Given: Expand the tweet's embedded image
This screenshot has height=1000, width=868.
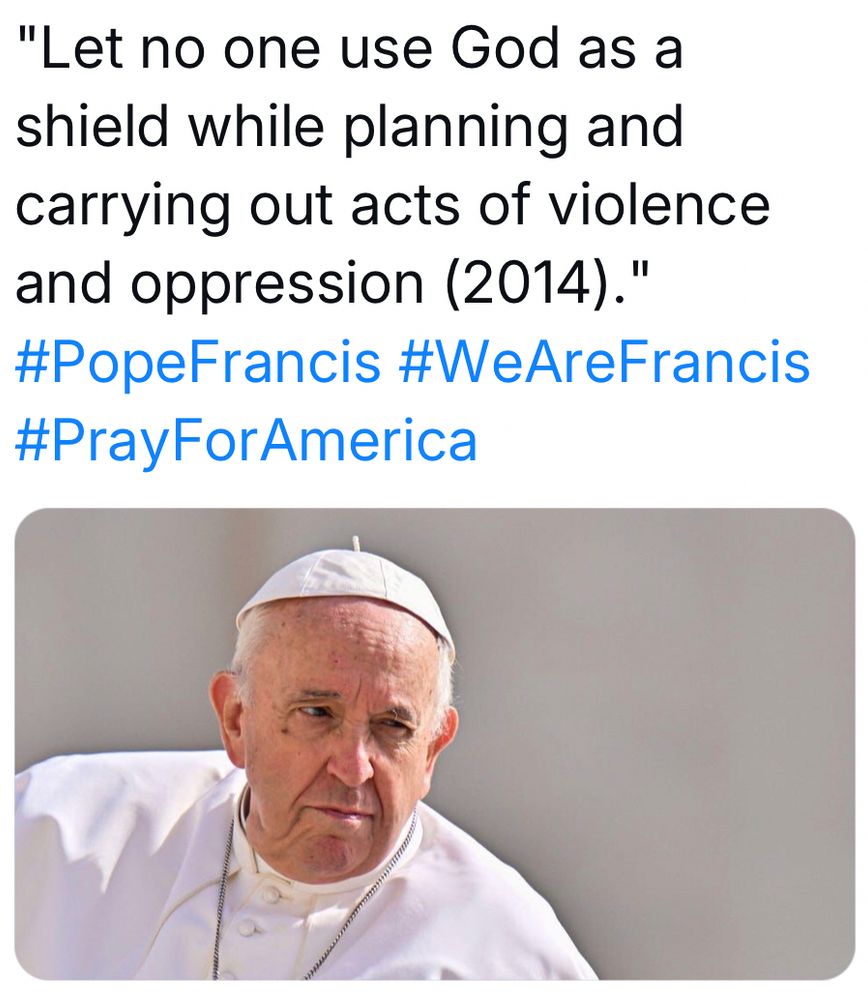Looking at the screenshot, I should click(x=434, y=744).
